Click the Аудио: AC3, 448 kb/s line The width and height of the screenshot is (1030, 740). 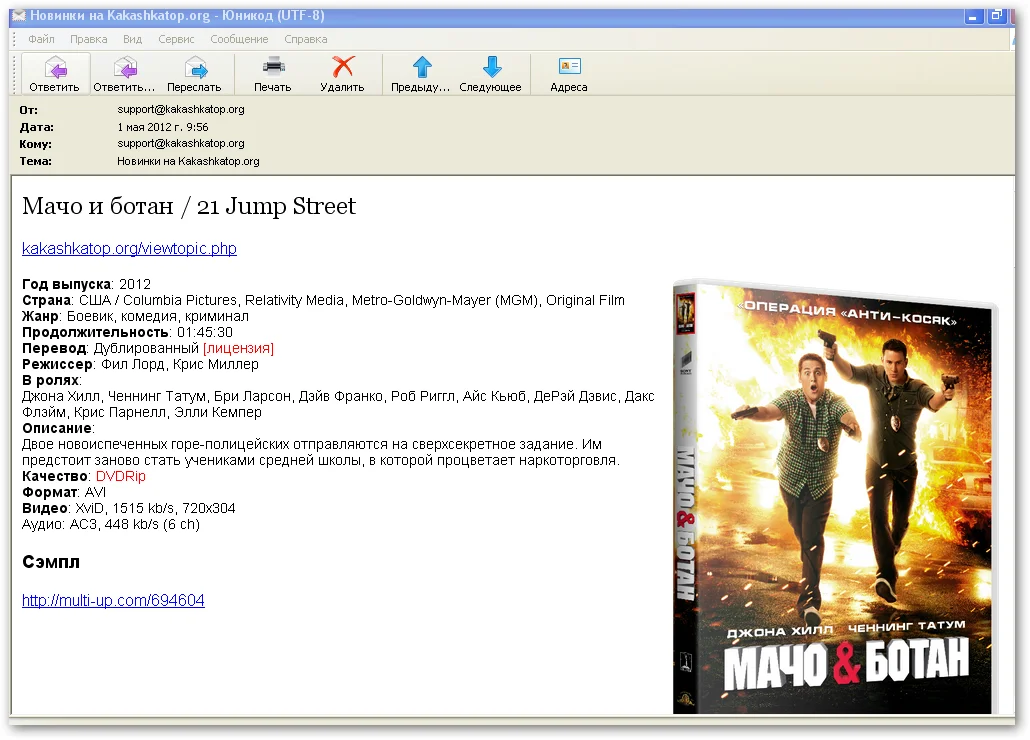(111, 525)
